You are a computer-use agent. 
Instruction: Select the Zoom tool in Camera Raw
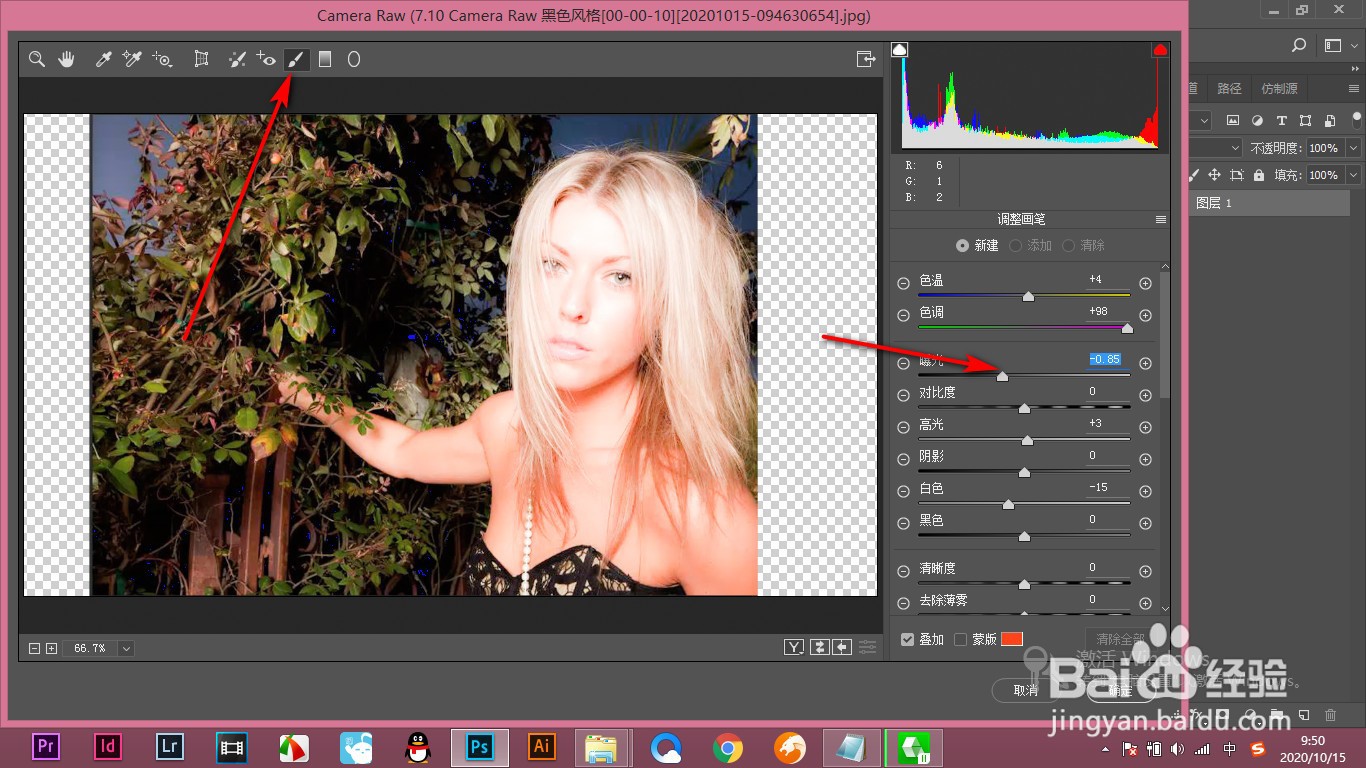(x=37, y=60)
